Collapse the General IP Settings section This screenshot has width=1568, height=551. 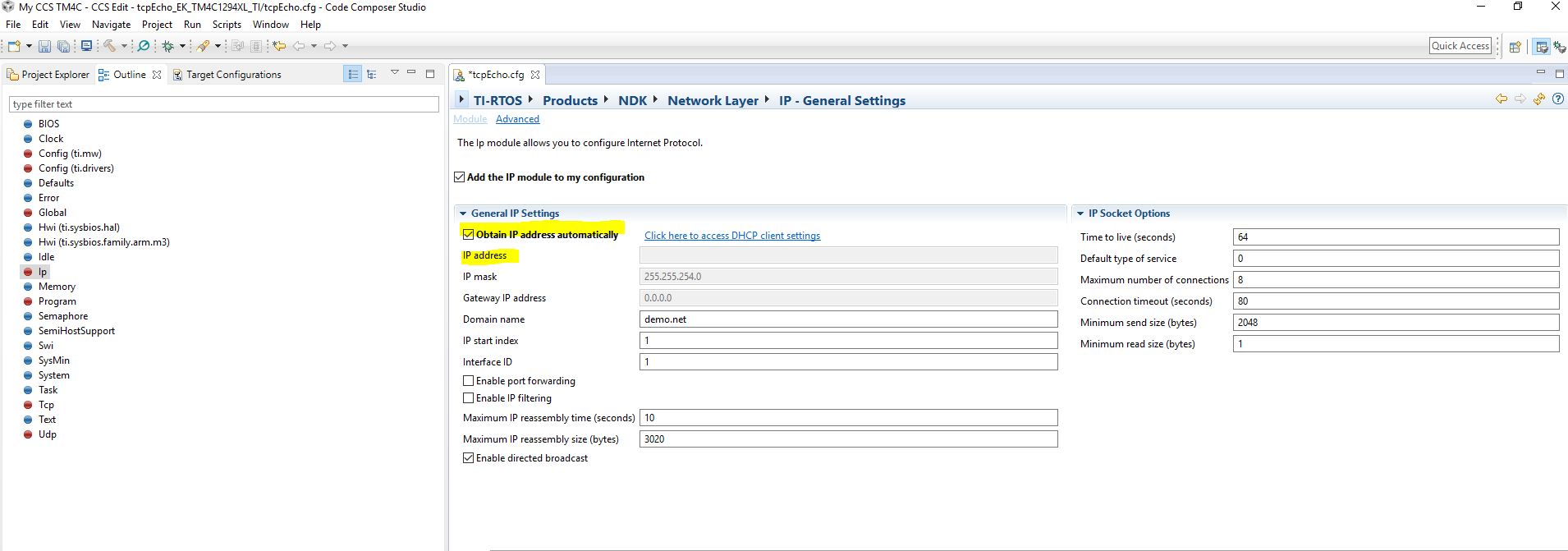463,214
